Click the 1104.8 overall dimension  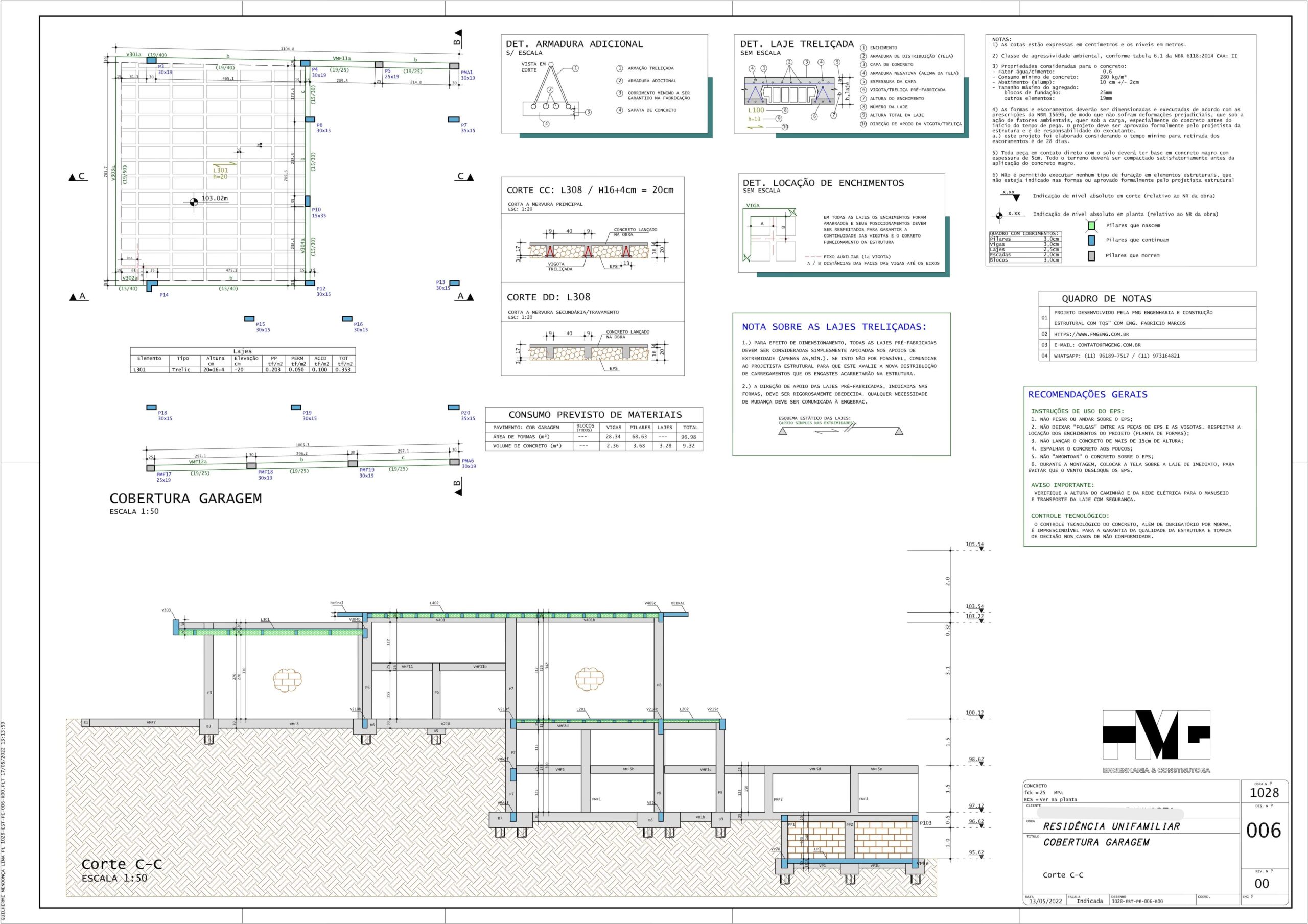point(288,49)
